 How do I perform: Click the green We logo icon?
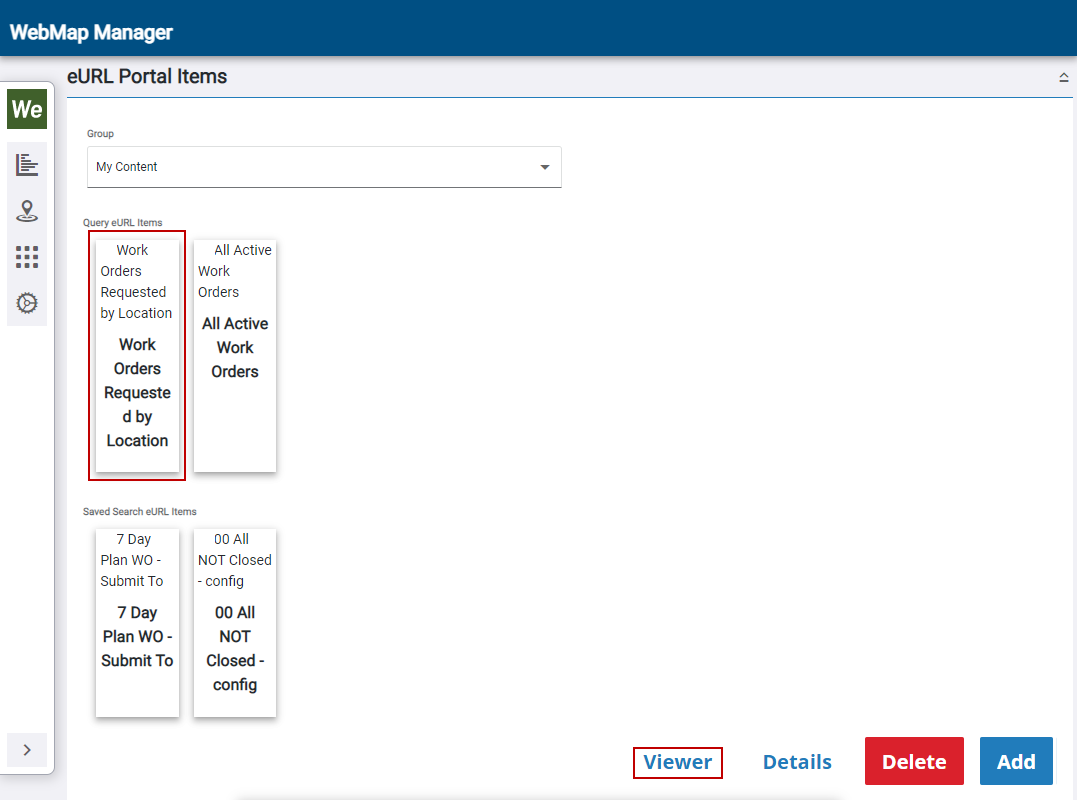pyautogui.click(x=27, y=109)
